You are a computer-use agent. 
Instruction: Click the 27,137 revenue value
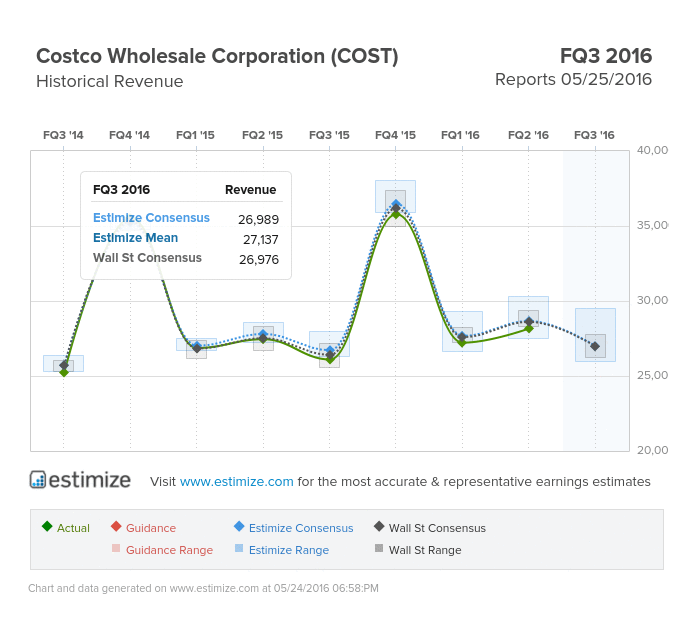261,239
